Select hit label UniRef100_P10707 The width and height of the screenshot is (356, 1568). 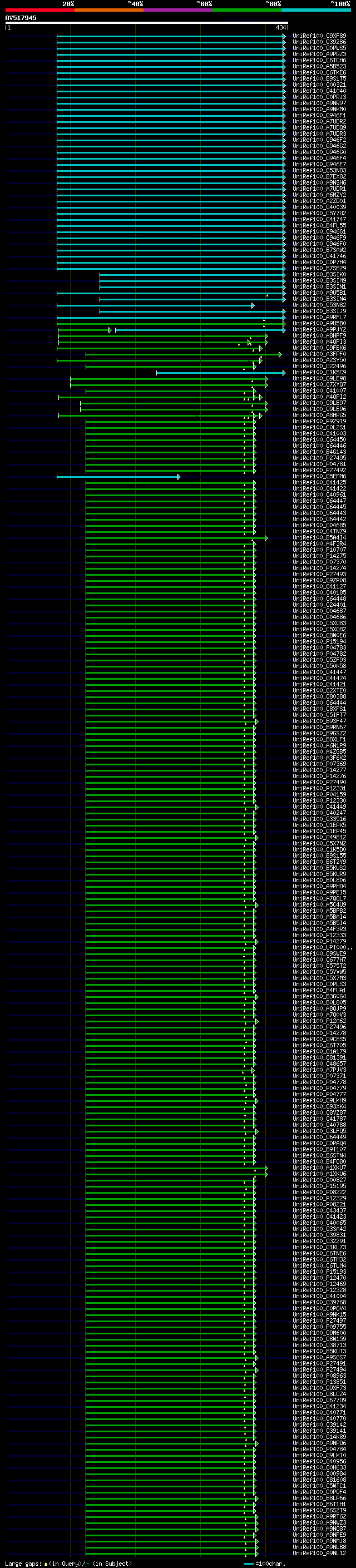tap(319, 550)
